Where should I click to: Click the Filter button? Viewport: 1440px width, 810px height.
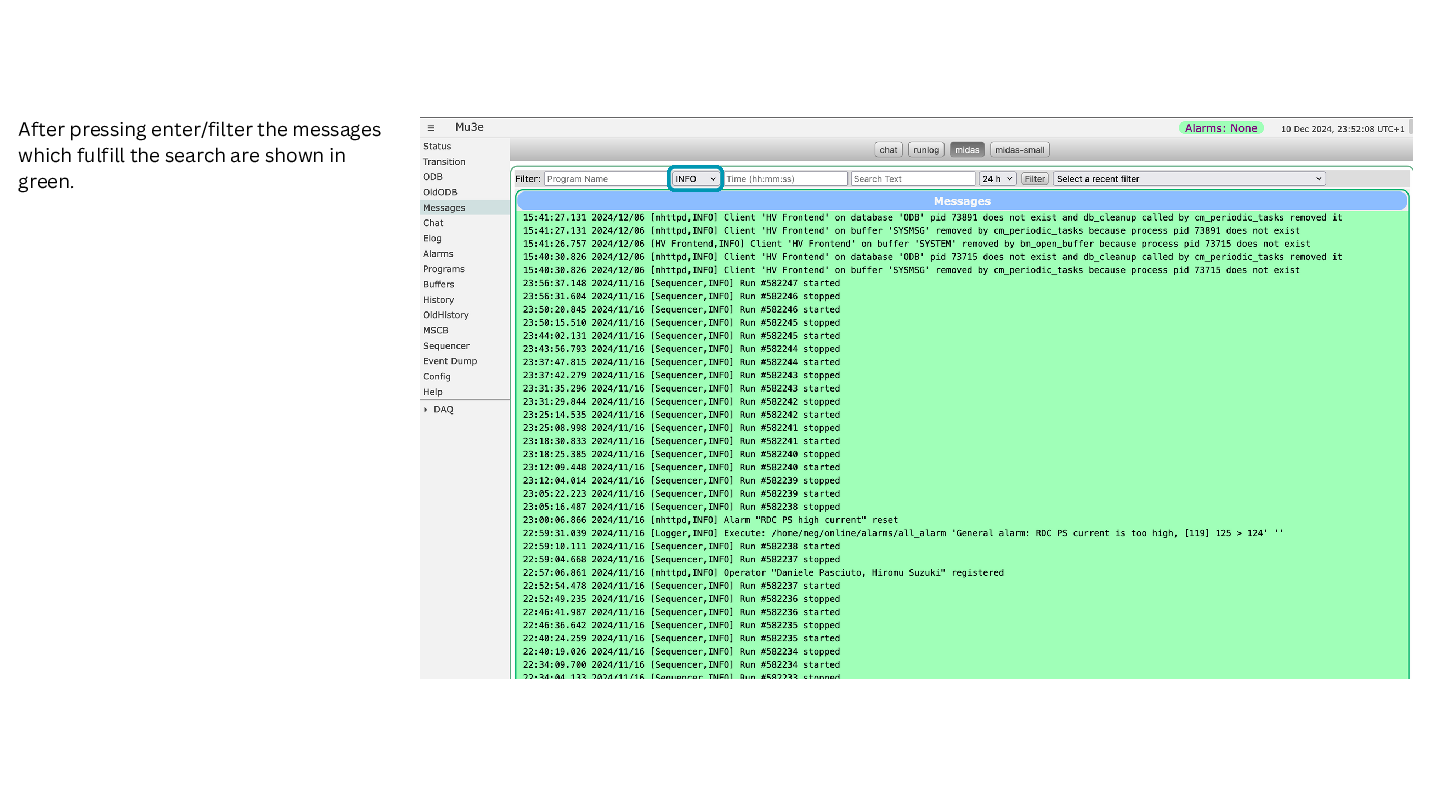pyautogui.click(x=1034, y=179)
